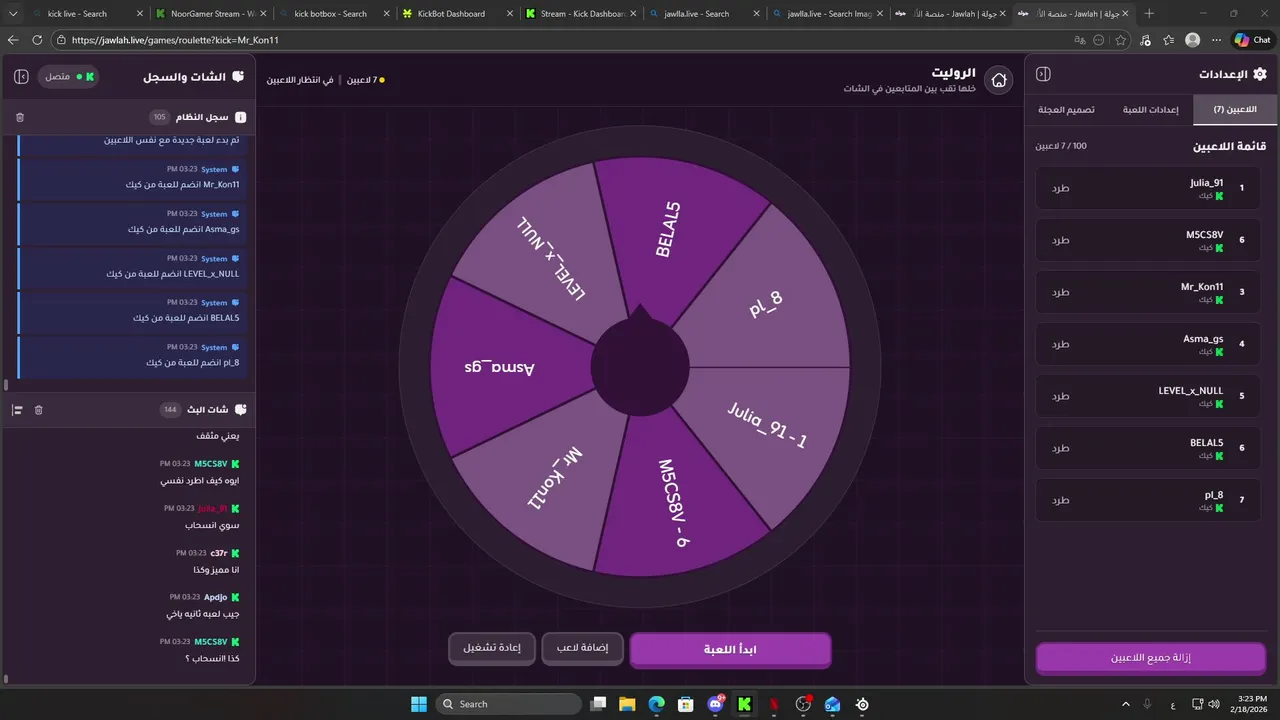Reload the page with the refresh icon
The width and height of the screenshot is (1280, 720).
(38, 40)
